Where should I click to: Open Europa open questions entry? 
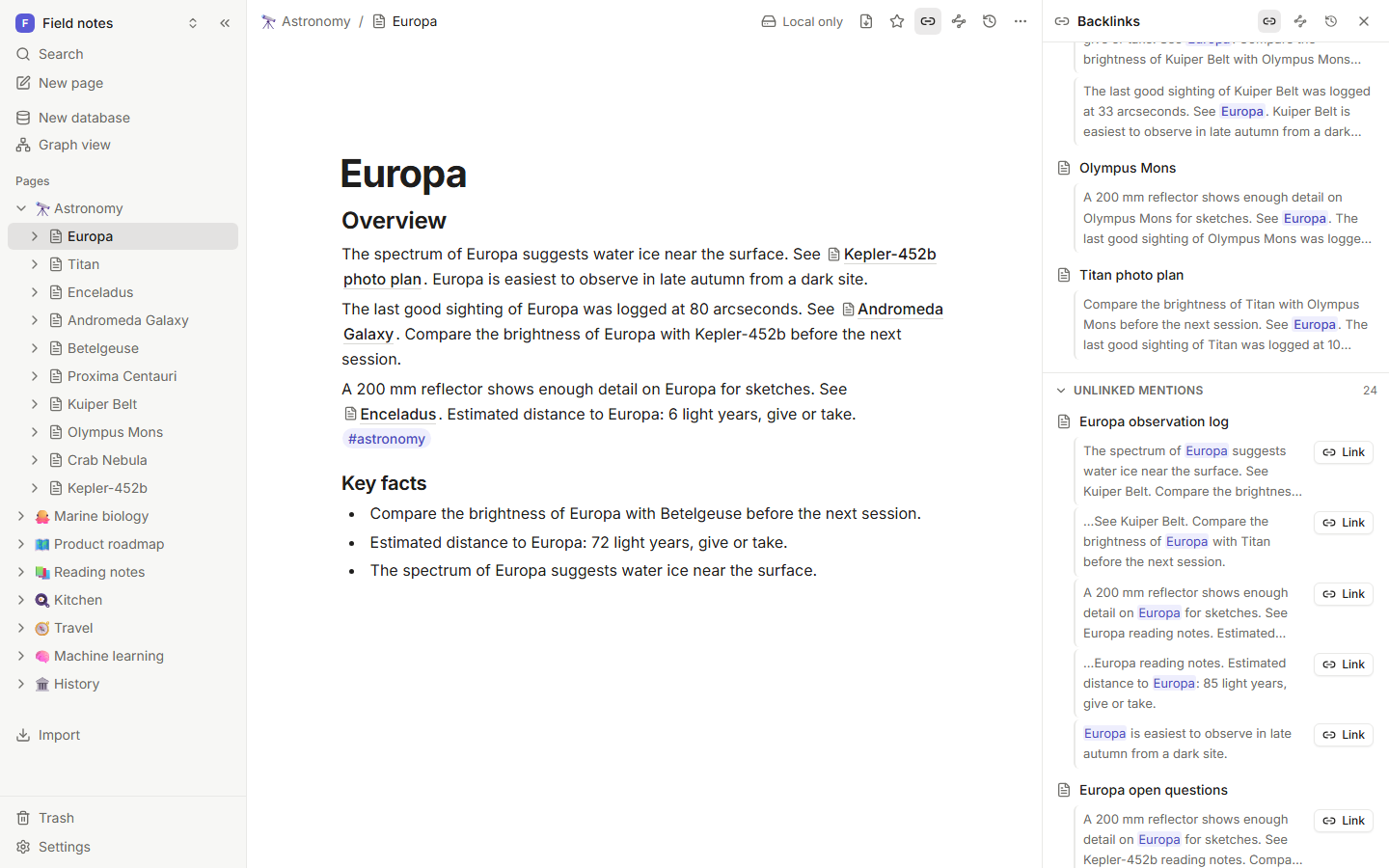point(1154,790)
